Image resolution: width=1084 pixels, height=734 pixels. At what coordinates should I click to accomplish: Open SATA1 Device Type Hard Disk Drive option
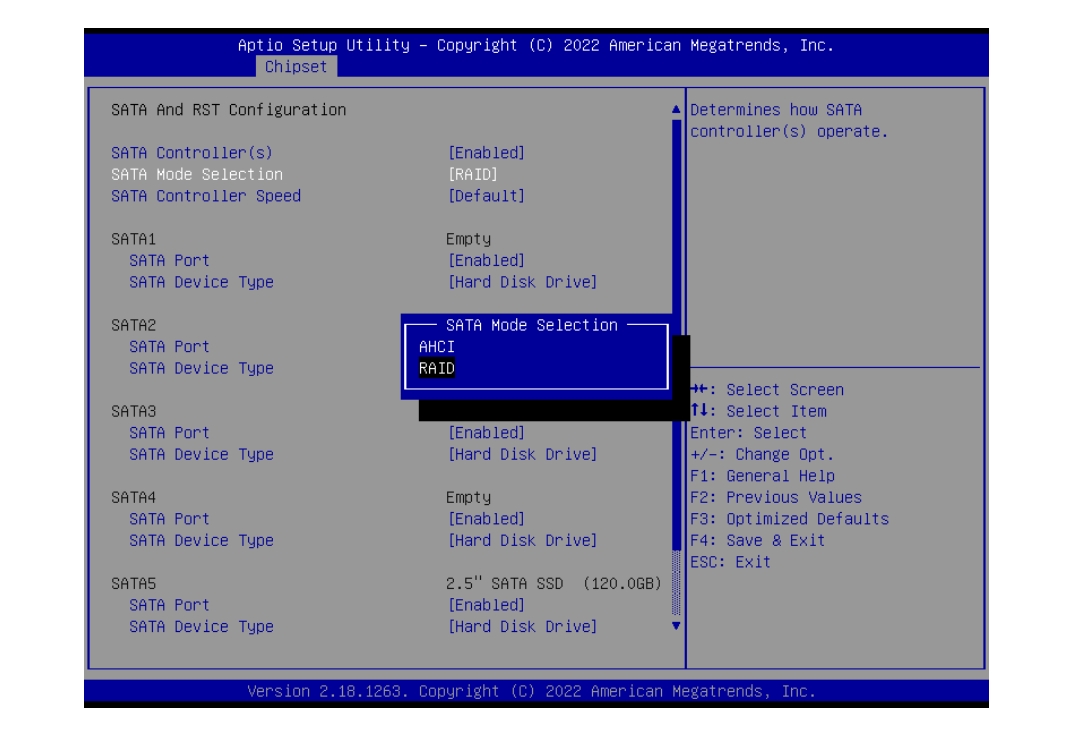(x=522, y=282)
